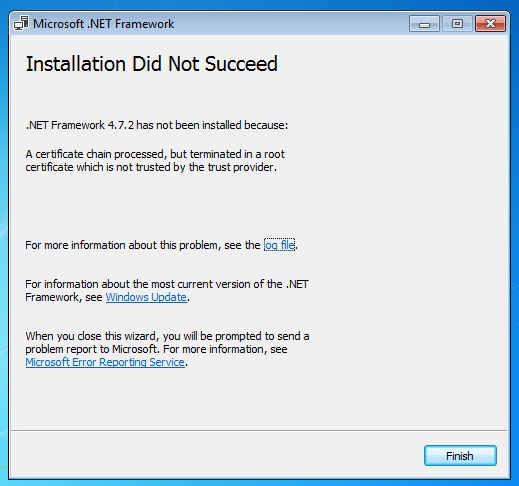The image size is (519, 486).
Task: Click the blue desktop background beside the window
Action: [514, 233]
